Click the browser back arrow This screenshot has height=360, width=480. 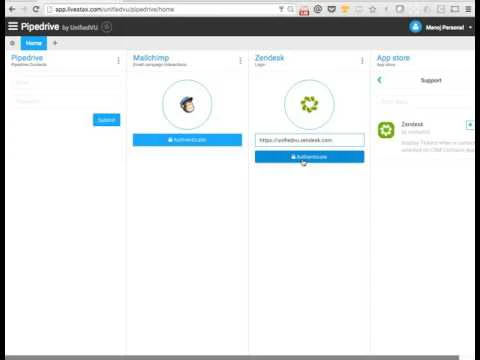pos(12,9)
